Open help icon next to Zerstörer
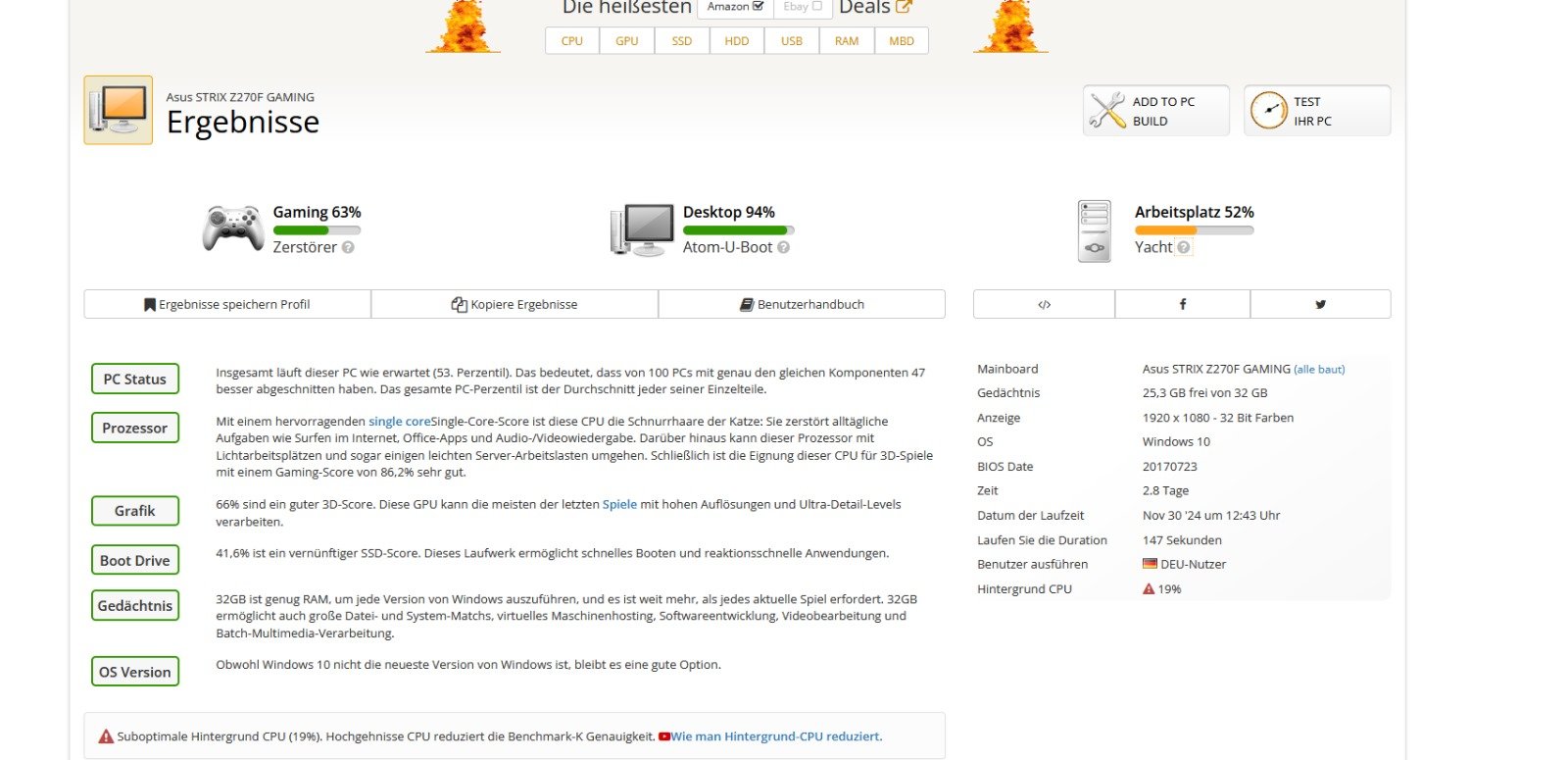This screenshot has height=760, width=1568. 348,247
